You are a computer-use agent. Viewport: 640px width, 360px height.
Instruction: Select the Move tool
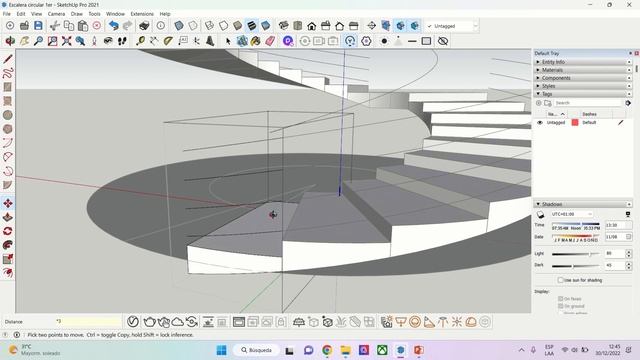pos(8,203)
